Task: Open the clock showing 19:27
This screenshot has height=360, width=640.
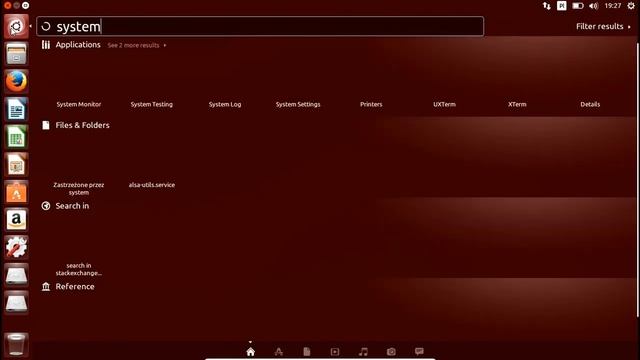Action: (613, 6)
